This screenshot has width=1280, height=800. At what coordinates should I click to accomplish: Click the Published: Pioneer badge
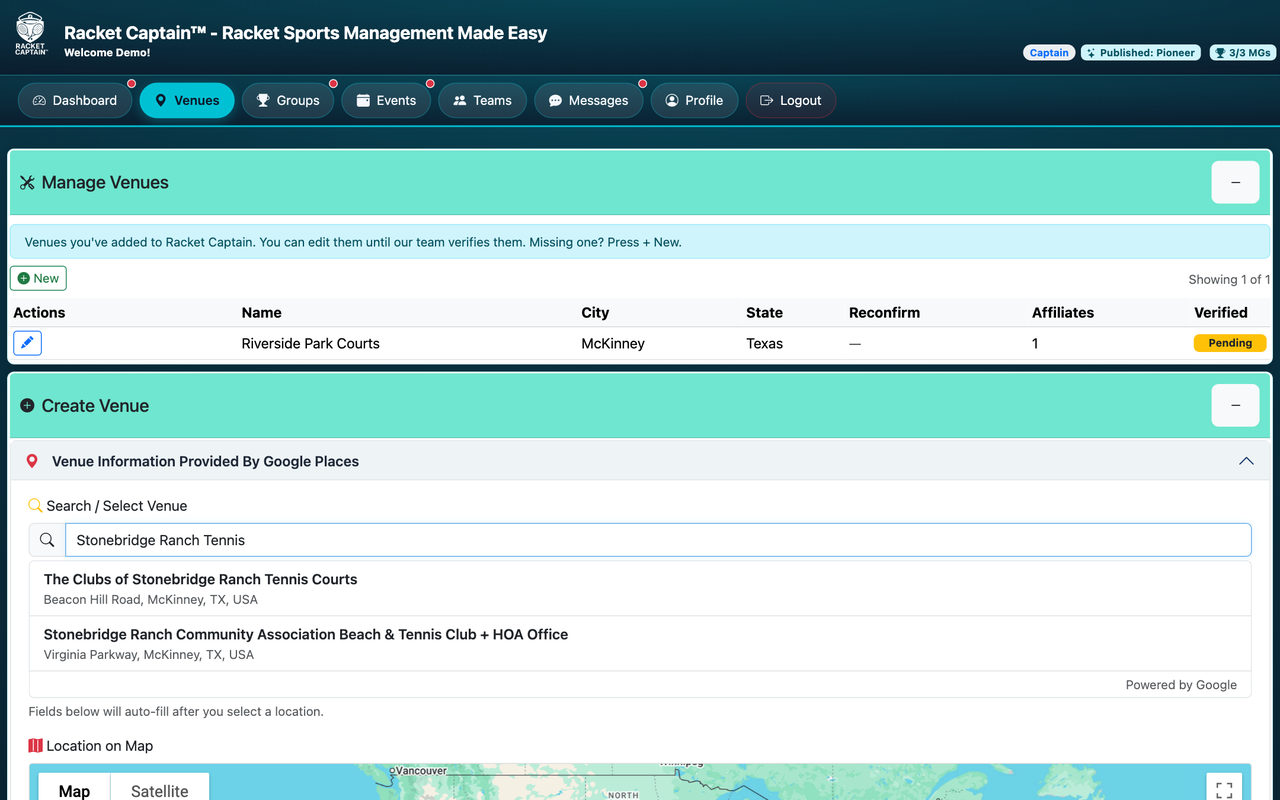[1141, 53]
